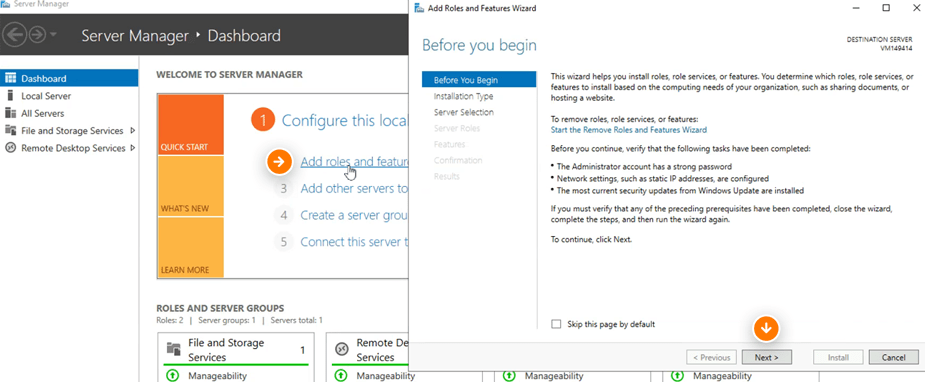Select Dashboard in the navigation pane
Screen dimensions: 925x382
click(x=69, y=78)
